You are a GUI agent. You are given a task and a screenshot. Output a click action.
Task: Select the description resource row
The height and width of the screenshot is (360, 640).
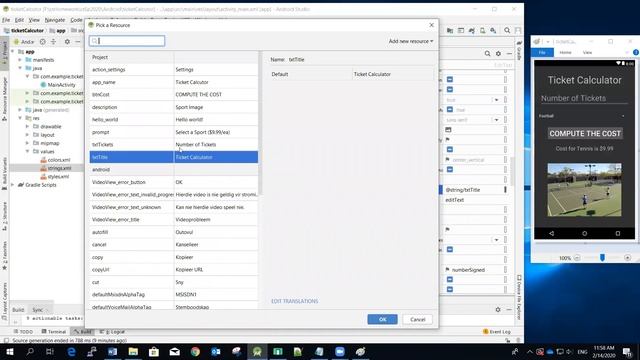(x=174, y=107)
